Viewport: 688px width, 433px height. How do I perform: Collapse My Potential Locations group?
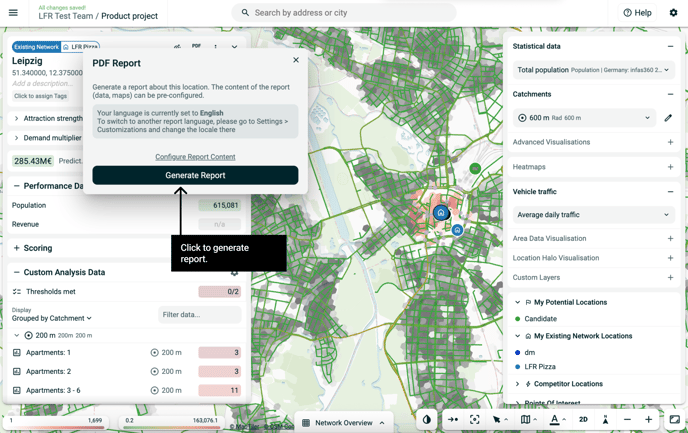tap(517, 302)
